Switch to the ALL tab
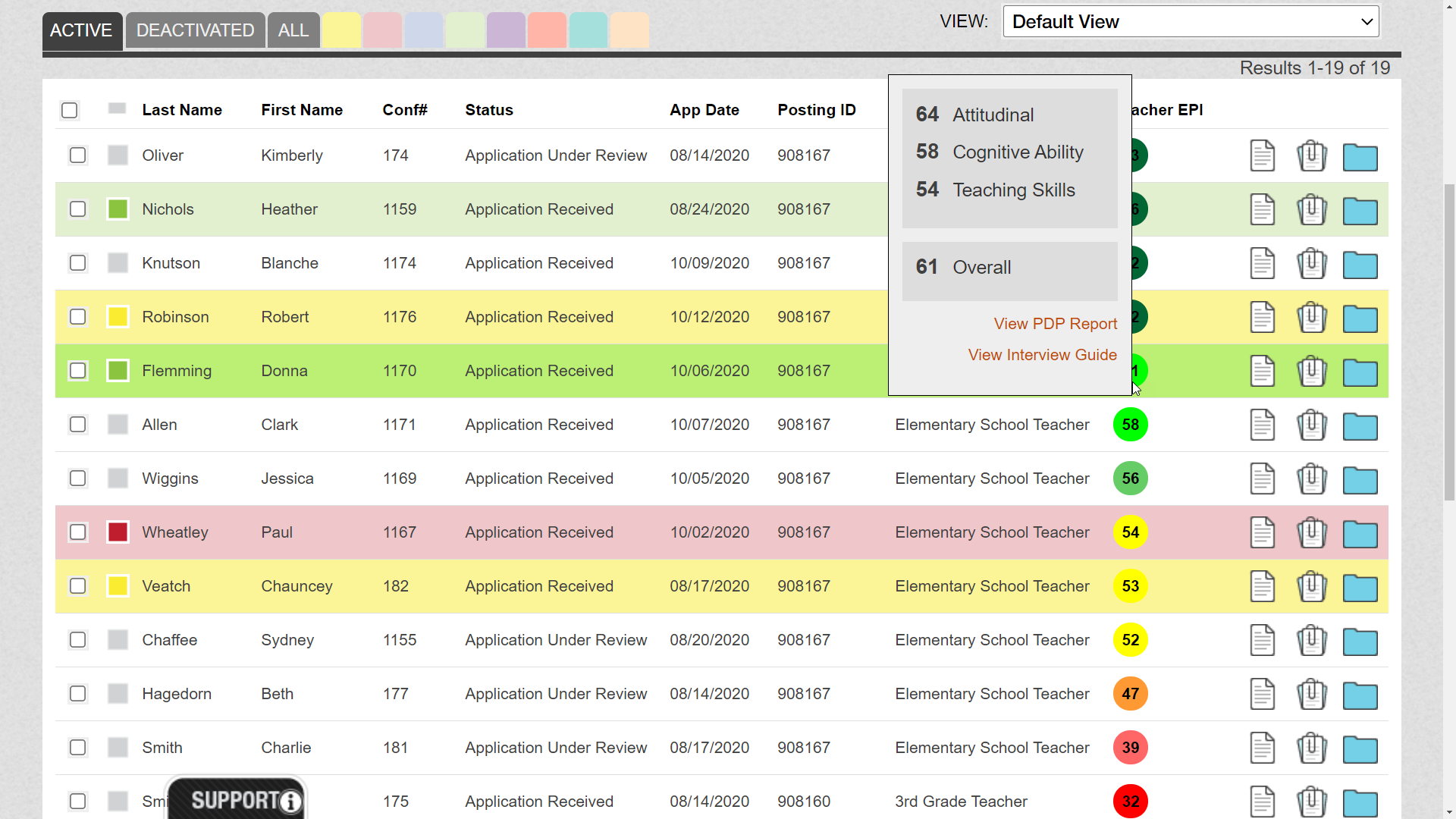1456x819 pixels. [293, 30]
